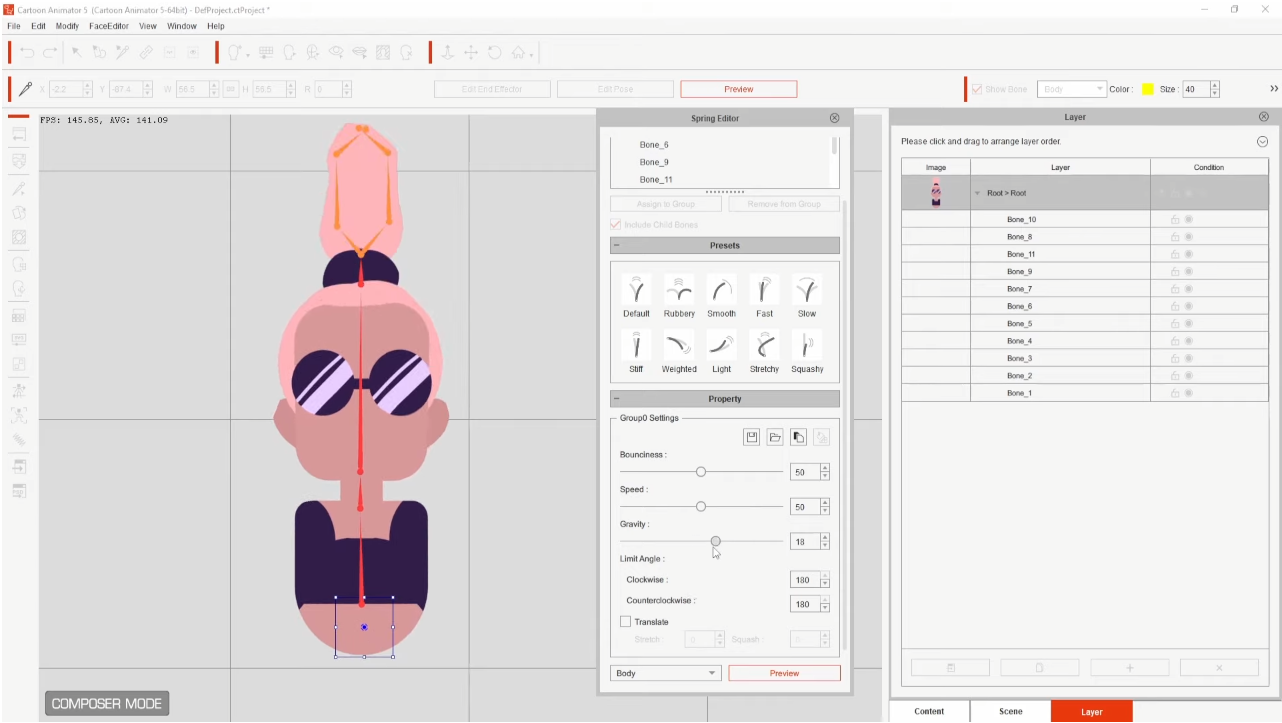Open Body dropdown beside Show Bone

[x=1072, y=89]
